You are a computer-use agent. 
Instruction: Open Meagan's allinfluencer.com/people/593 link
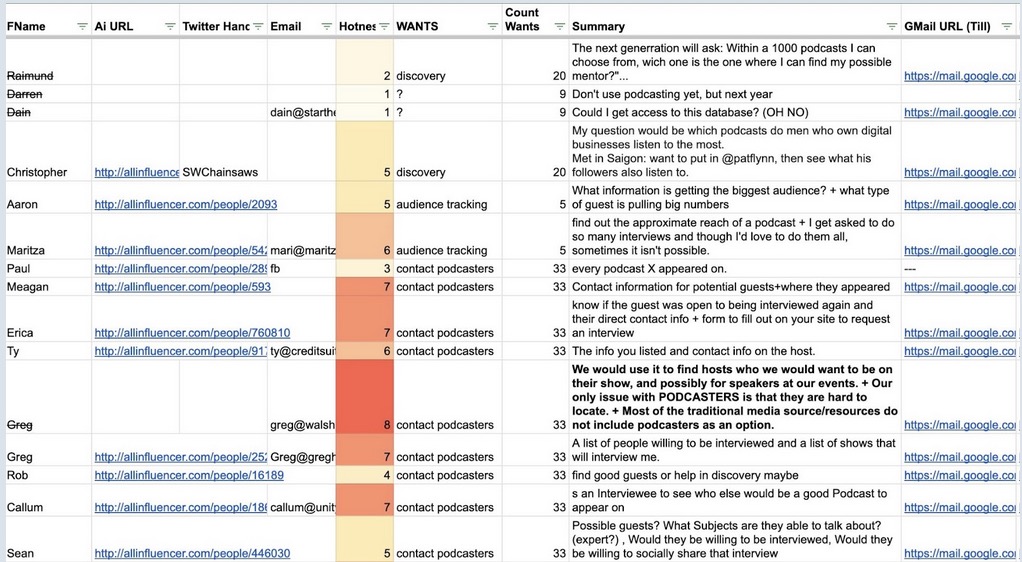click(x=182, y=287)
